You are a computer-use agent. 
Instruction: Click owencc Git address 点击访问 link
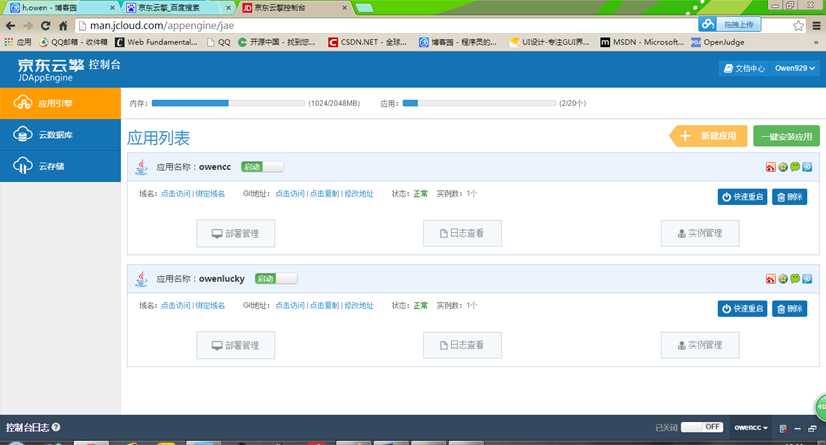290,194
